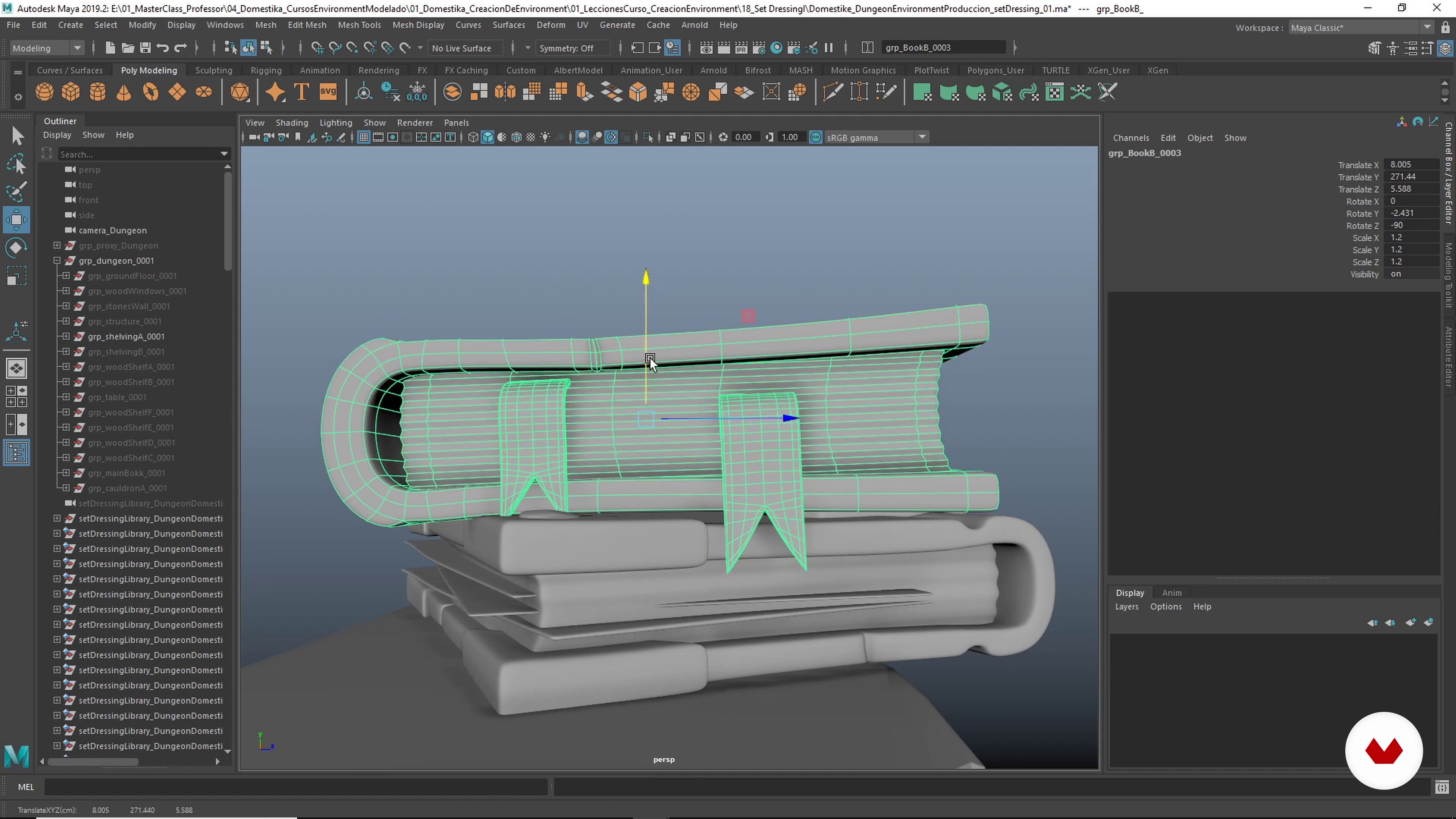
Task: Expand grp_table_0001 node
Action: (x=66, y=397)
